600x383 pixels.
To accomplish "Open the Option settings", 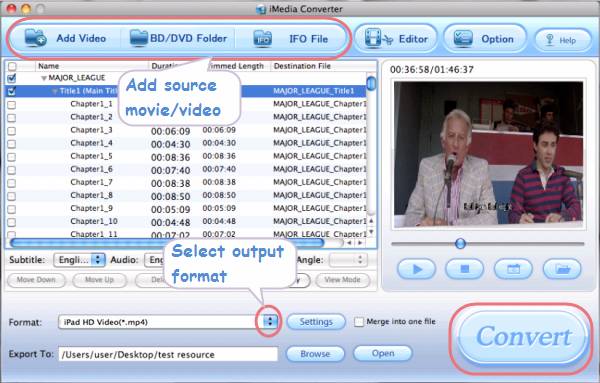I will point(484,39).
